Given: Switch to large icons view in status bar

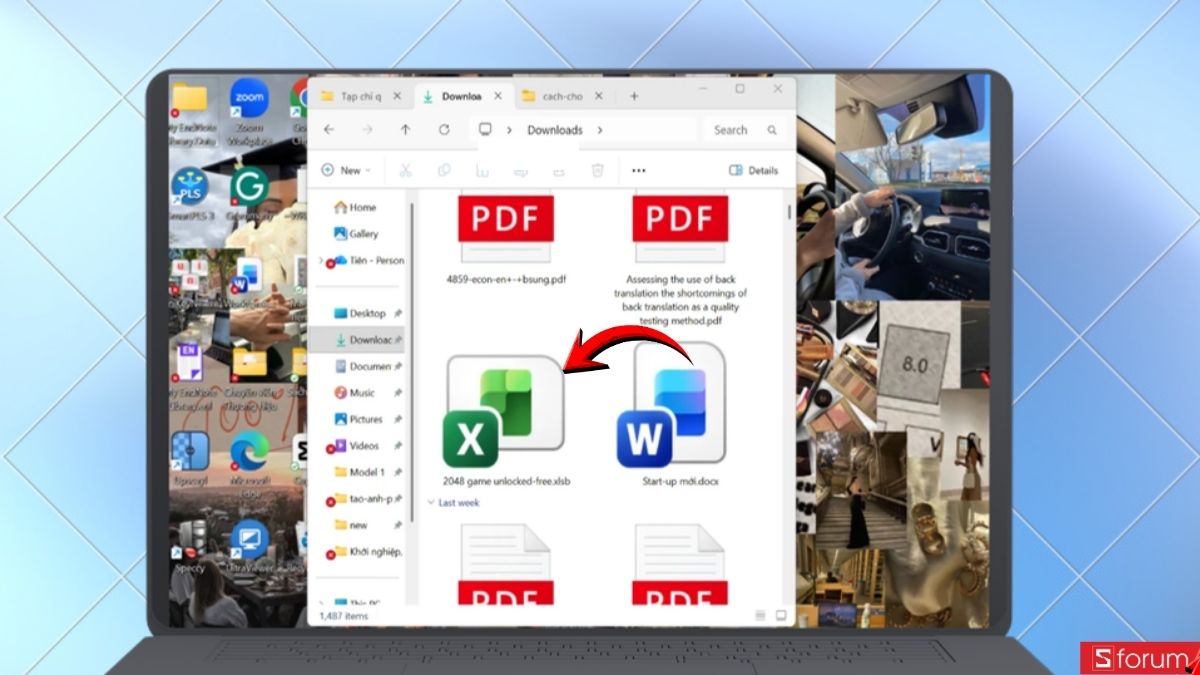Looking at the screenshot, I should [x=781, y=615].
